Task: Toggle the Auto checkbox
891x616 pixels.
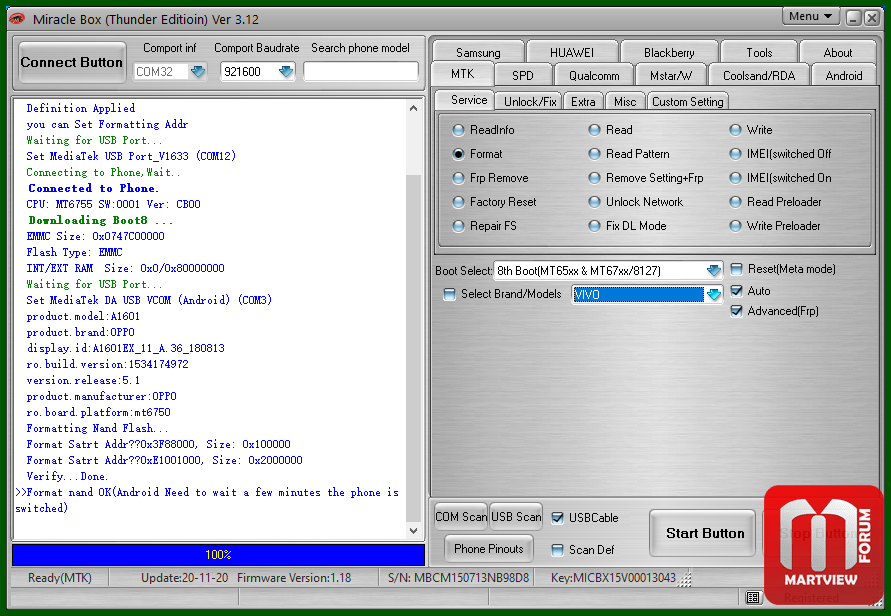Action: 736,291
